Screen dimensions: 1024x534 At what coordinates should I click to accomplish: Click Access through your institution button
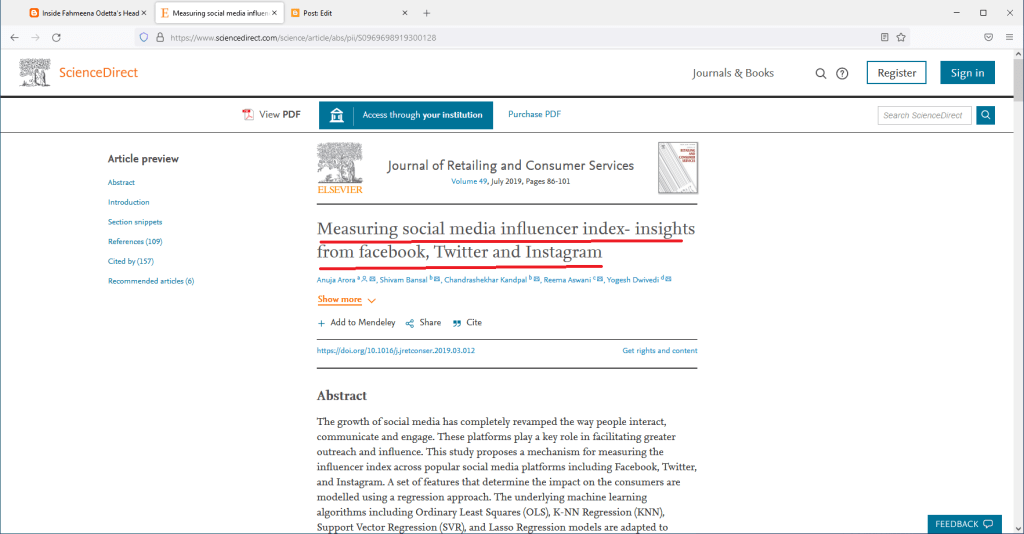pos(406,115)
